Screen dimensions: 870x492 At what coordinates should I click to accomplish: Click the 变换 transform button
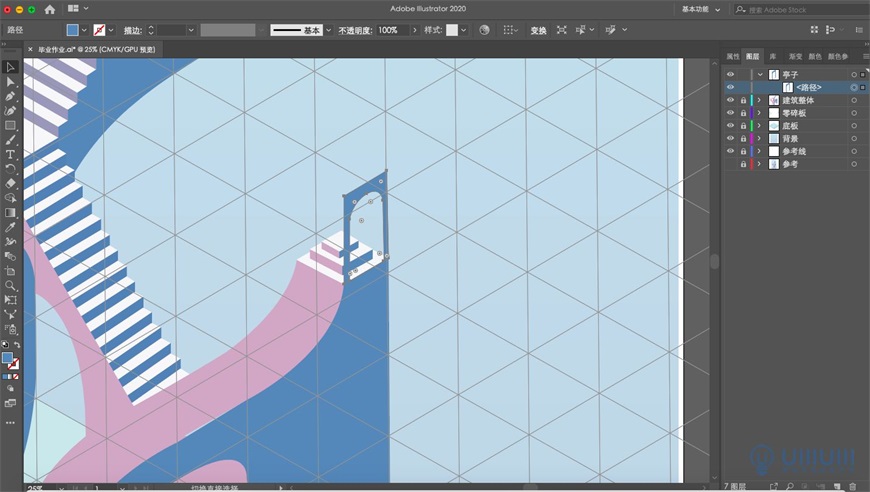coord(538,31)
